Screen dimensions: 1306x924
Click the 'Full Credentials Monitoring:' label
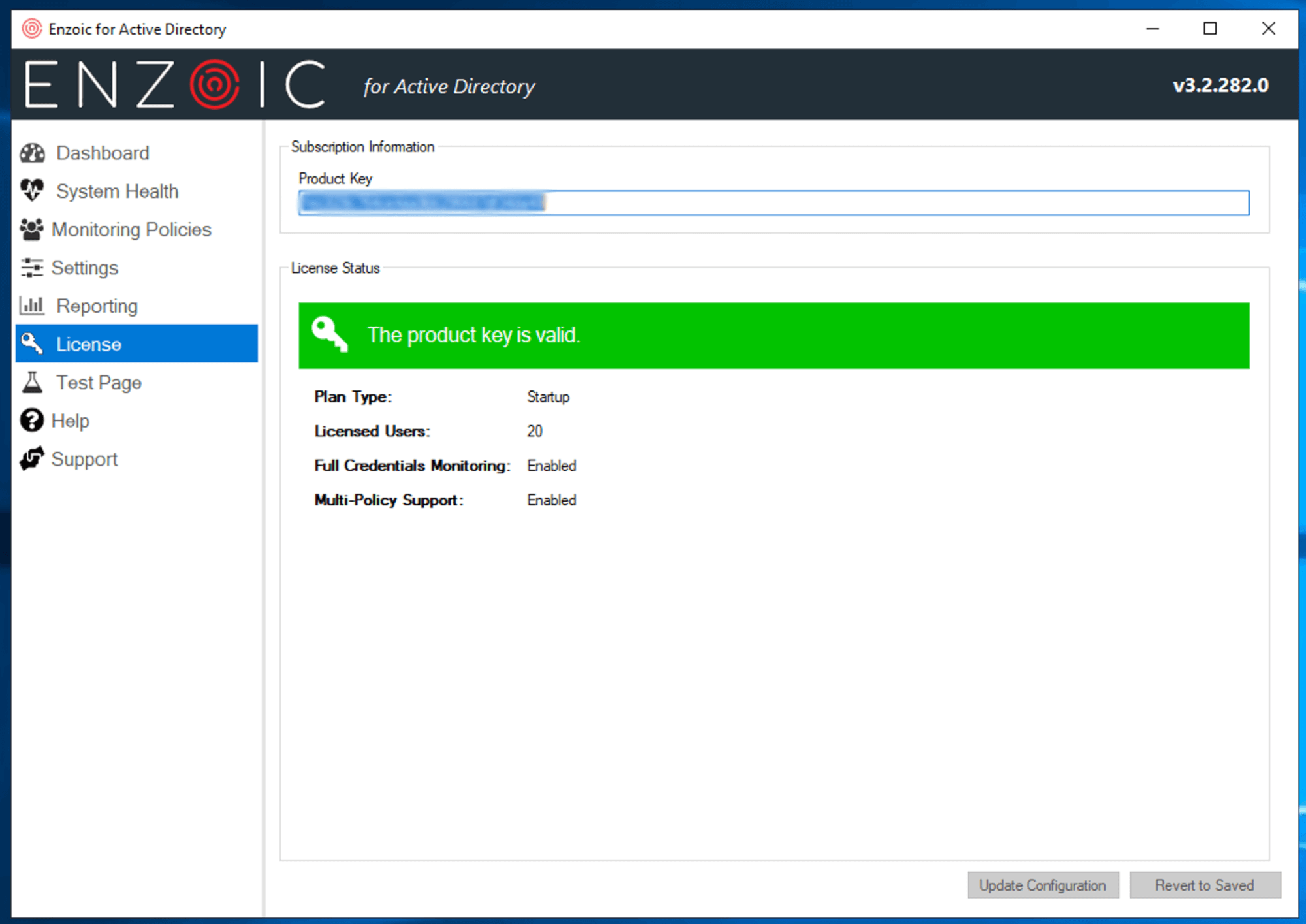point(411,466)
